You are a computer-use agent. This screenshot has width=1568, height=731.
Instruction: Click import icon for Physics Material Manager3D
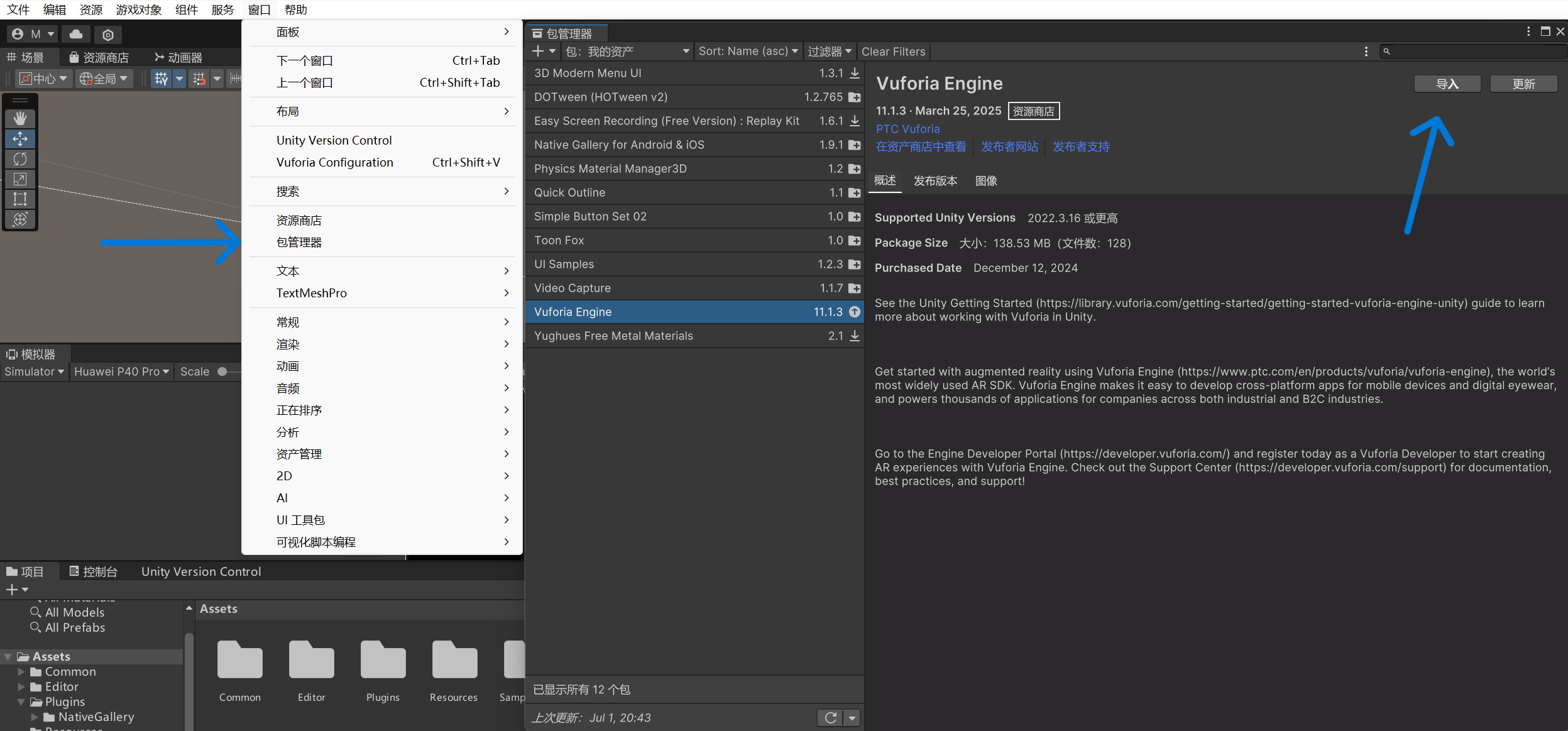(855, 169)
